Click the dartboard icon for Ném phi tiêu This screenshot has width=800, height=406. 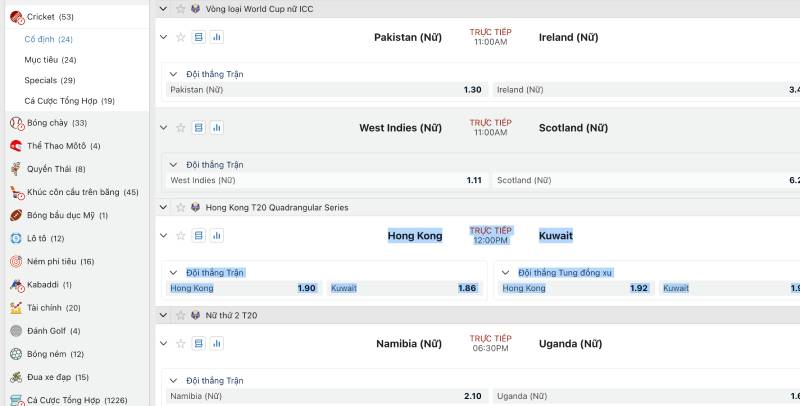point(16,262)
